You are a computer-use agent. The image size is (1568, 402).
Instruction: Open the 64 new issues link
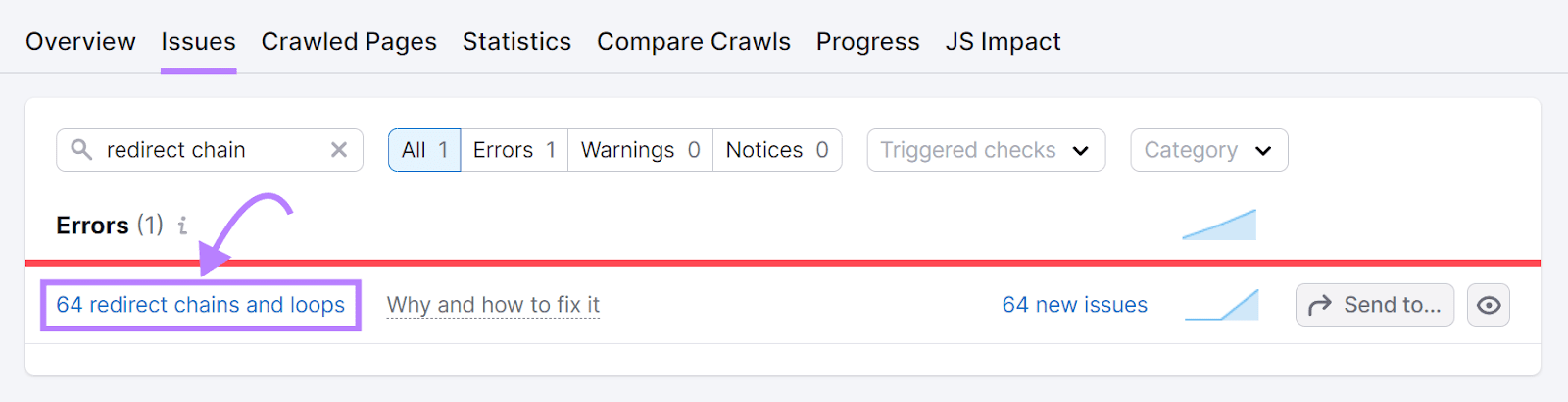(1075, 305)
